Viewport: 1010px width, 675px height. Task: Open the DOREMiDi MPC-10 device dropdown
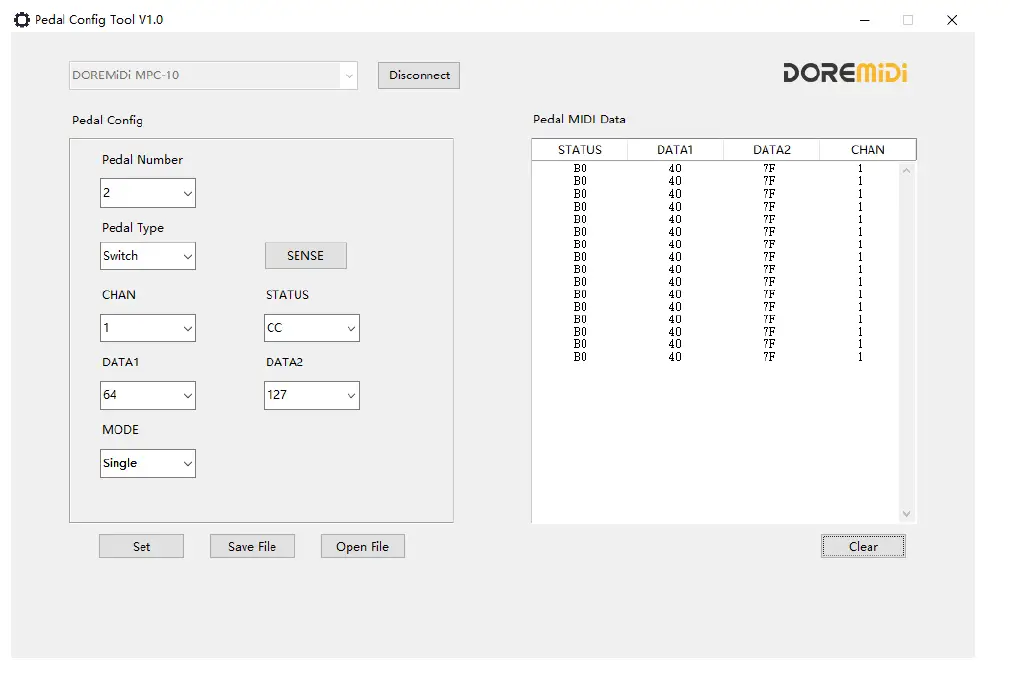click(213, 75)
